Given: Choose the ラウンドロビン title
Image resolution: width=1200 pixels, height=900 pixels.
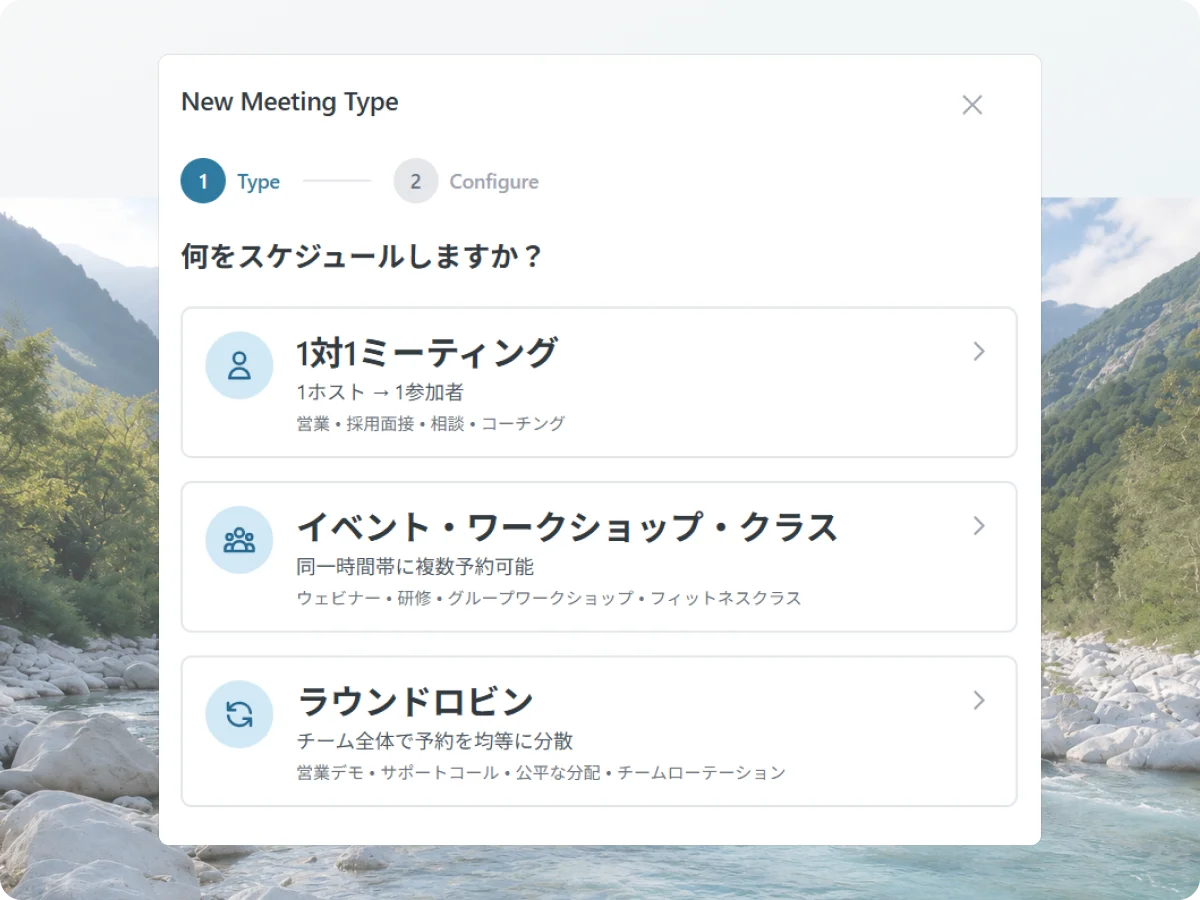Looking at the screenshot, I should tap(416, 702).
